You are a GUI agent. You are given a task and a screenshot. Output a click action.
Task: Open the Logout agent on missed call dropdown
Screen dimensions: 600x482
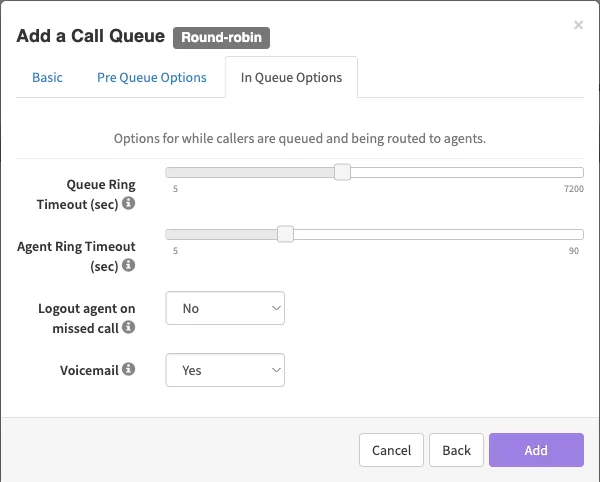click(225, 308)
